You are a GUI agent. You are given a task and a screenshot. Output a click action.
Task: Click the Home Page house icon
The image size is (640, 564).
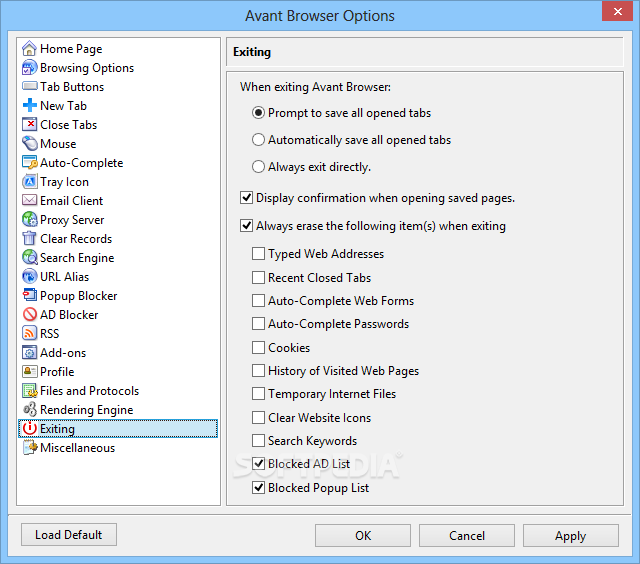point(29,49)
